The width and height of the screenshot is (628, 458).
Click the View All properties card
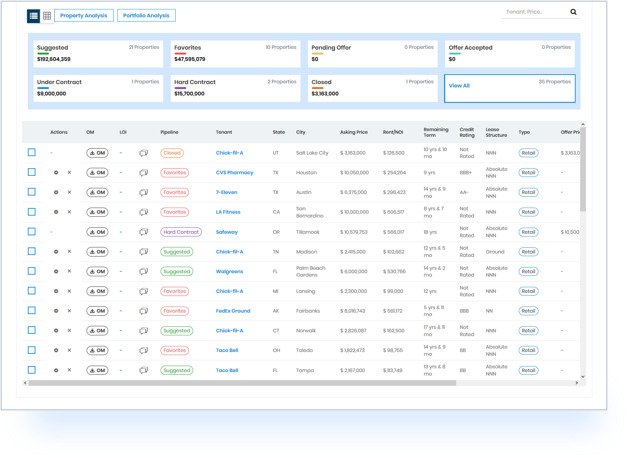509,87
